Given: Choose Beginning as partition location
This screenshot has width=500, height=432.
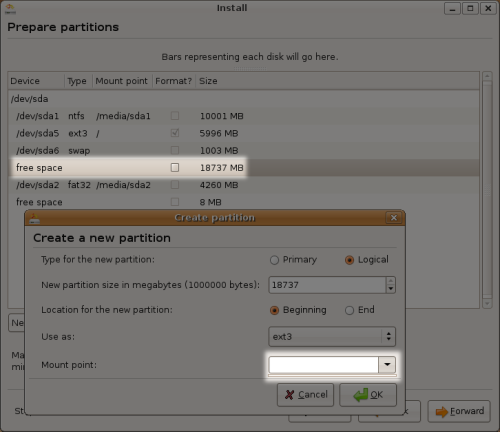Looking at the screenshot, I should pyautogui.click(x=298, y=310).
